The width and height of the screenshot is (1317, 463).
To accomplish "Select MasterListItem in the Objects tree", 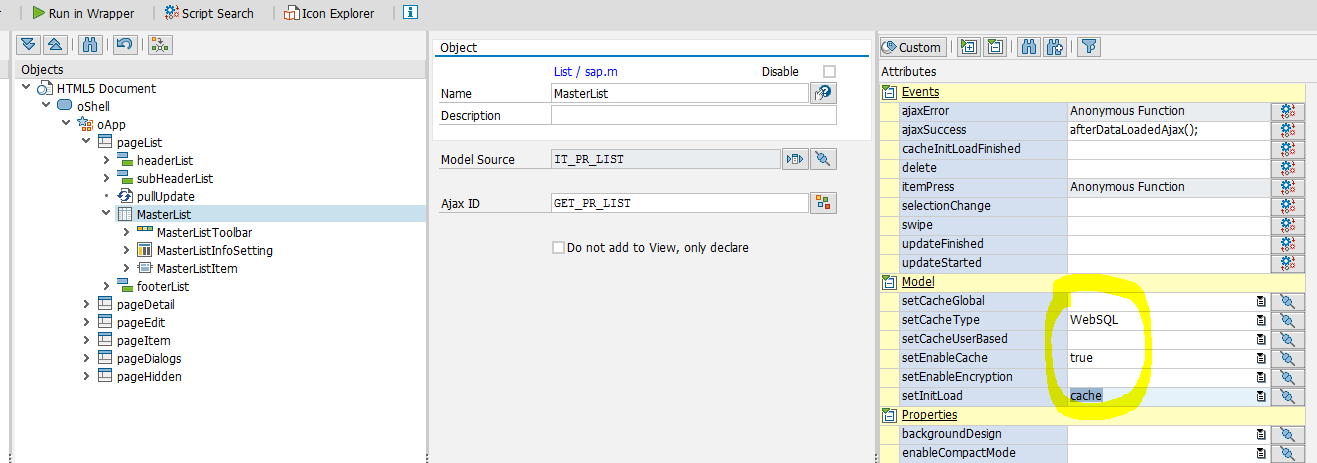I will [x=197, y=268].
